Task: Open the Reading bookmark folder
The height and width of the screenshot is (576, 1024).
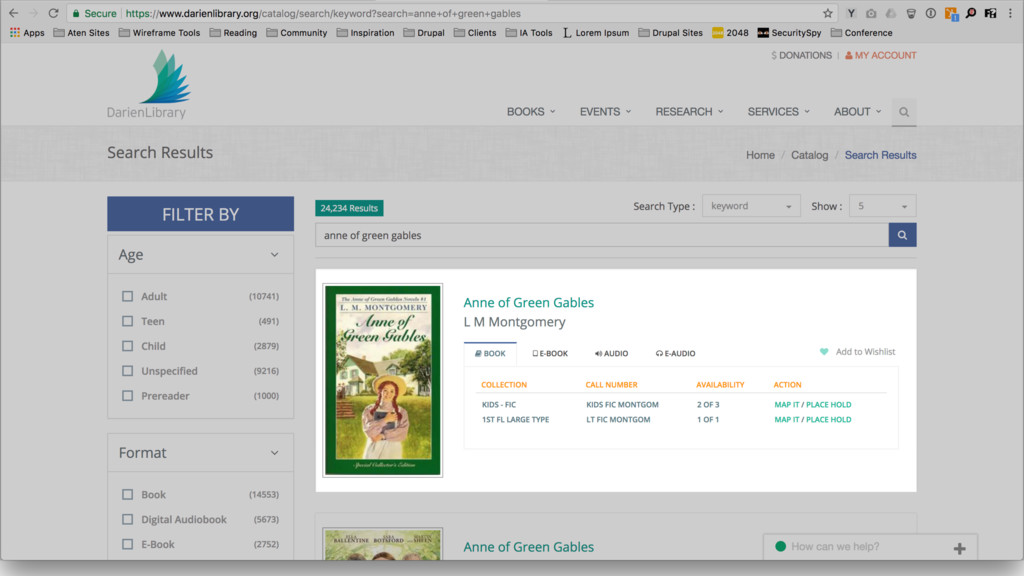Action: coord(233,33)
